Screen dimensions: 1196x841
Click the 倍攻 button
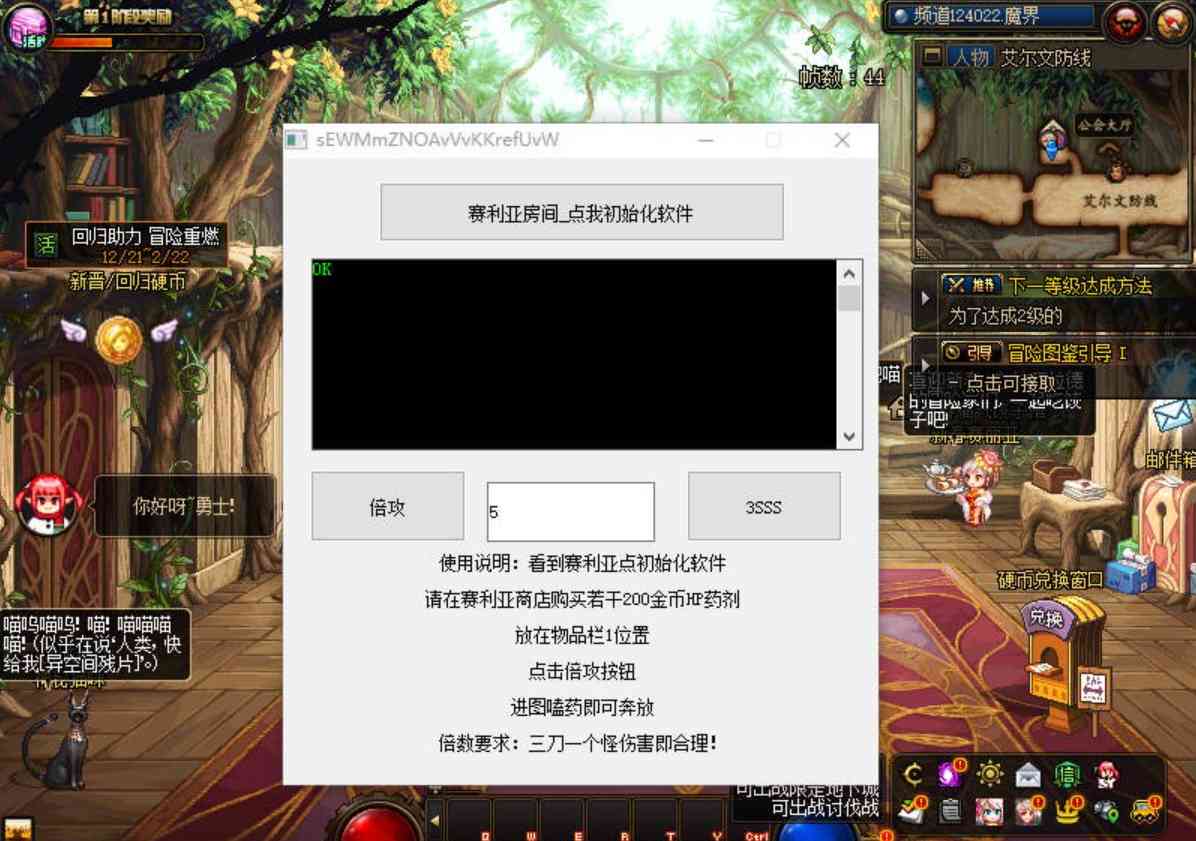click(387, 506)
